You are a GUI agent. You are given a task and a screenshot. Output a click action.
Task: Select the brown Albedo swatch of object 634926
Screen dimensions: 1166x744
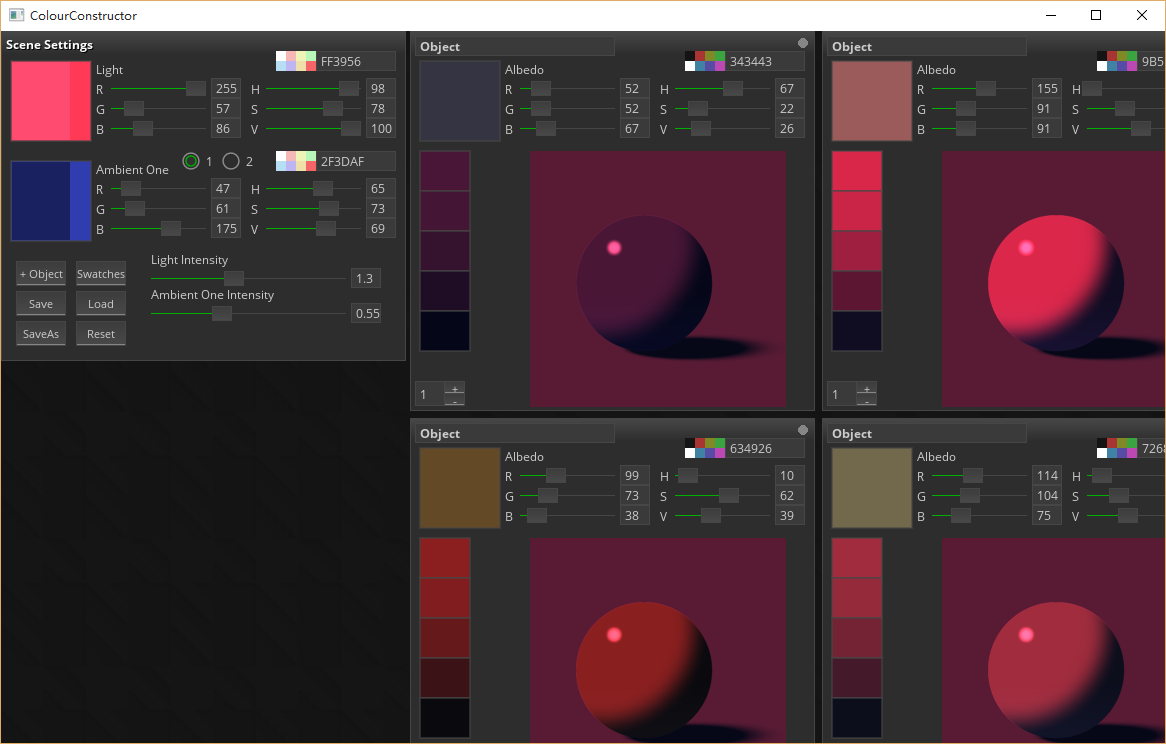[x=459, y=487]
